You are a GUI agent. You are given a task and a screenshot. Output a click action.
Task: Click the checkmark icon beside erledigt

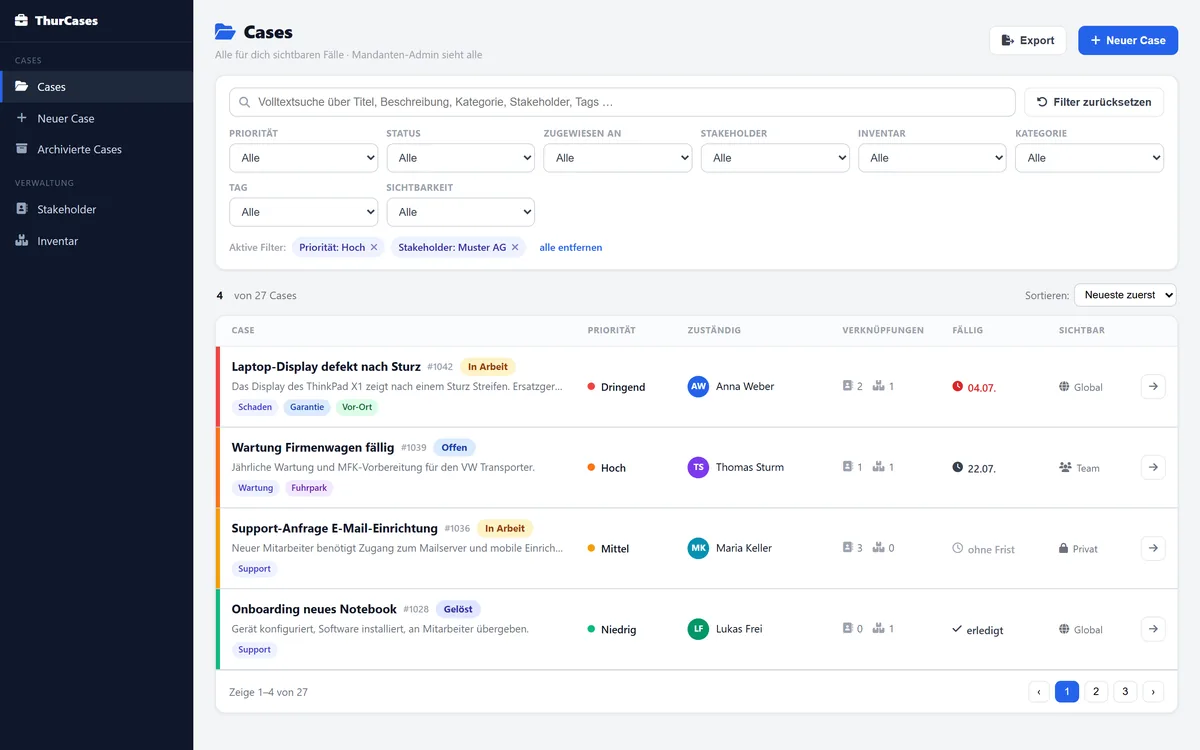[957, 629]
